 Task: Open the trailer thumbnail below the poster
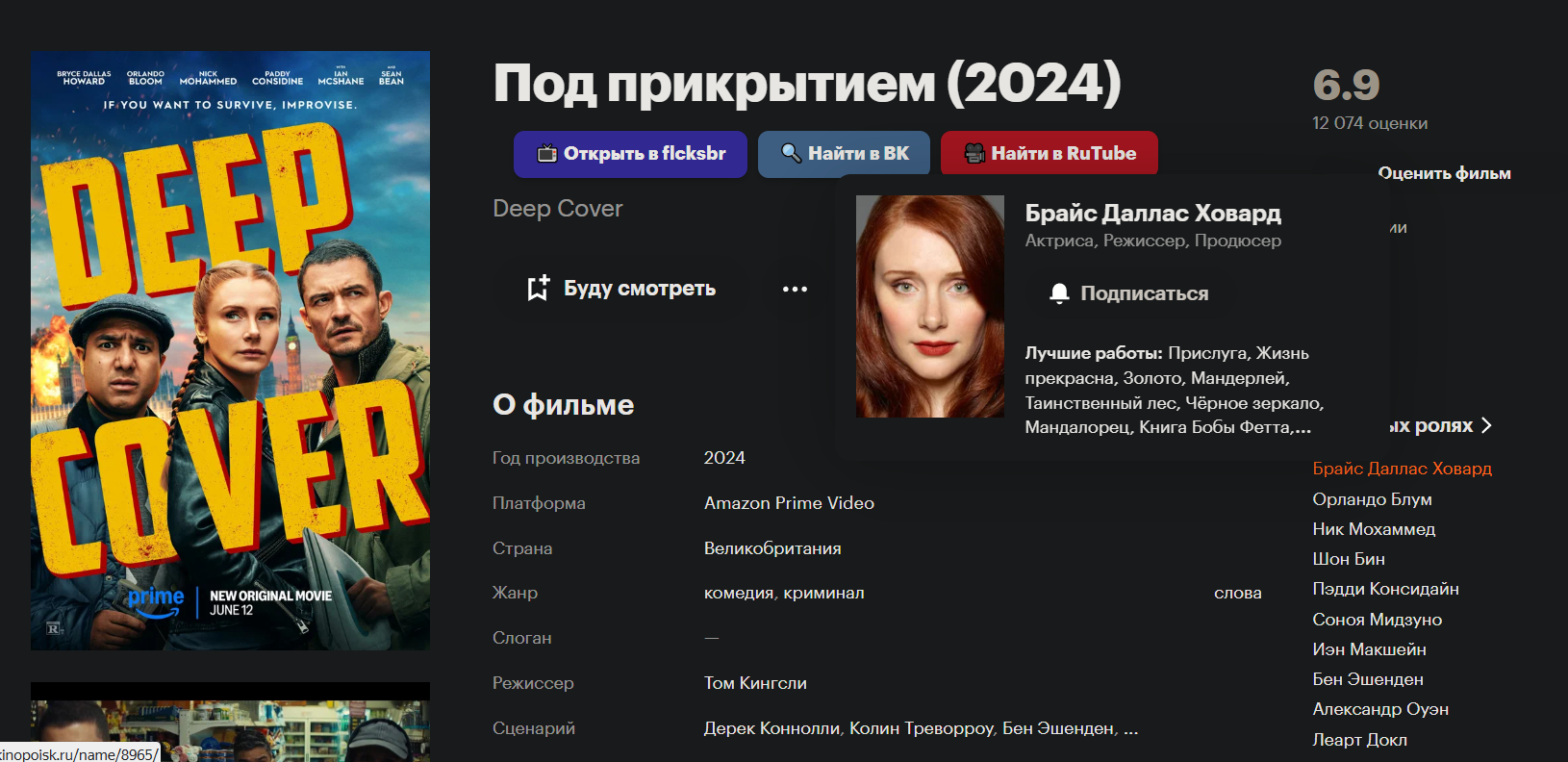[230, 723]
